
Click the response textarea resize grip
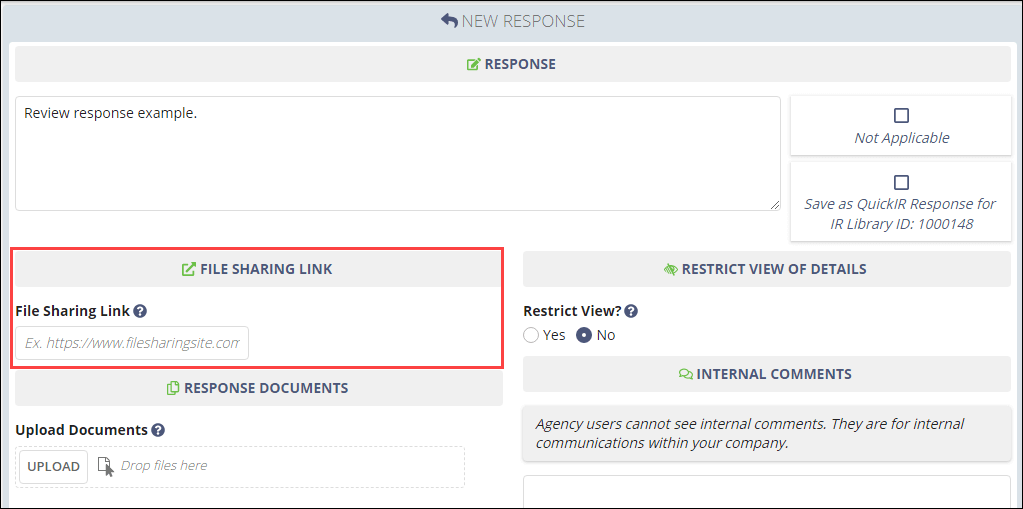(774, 204)
